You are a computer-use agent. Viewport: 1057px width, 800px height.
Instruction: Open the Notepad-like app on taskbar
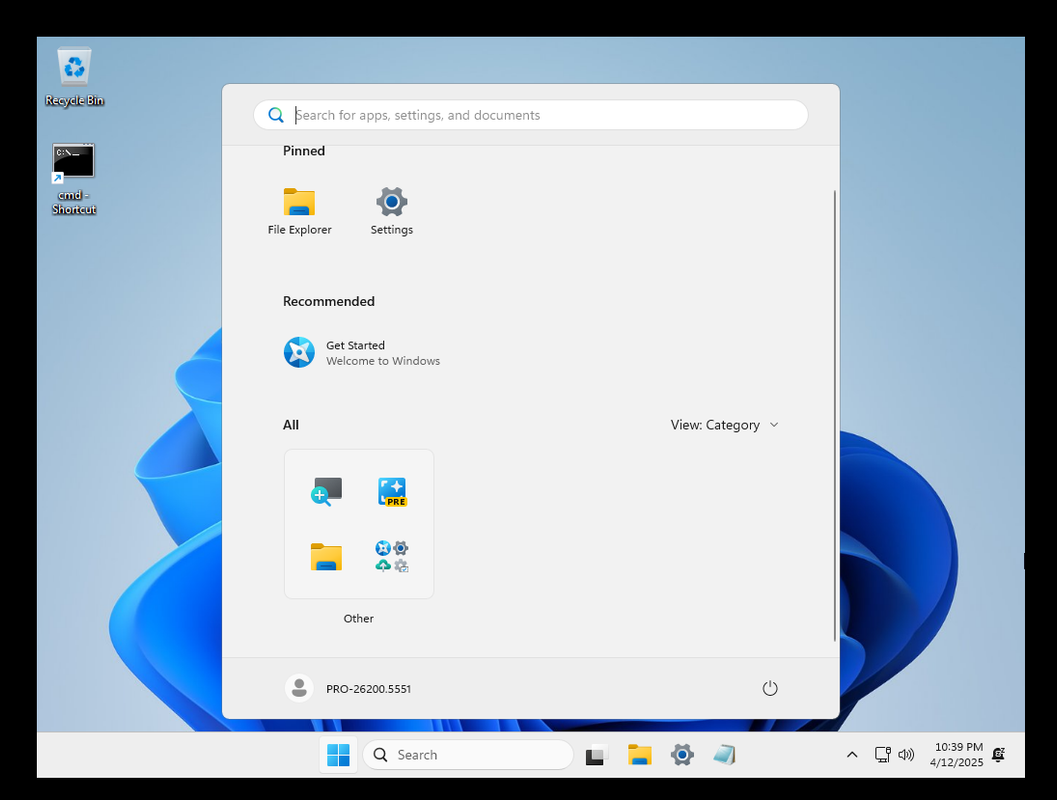pyautogui.click(x=725, y=755)
